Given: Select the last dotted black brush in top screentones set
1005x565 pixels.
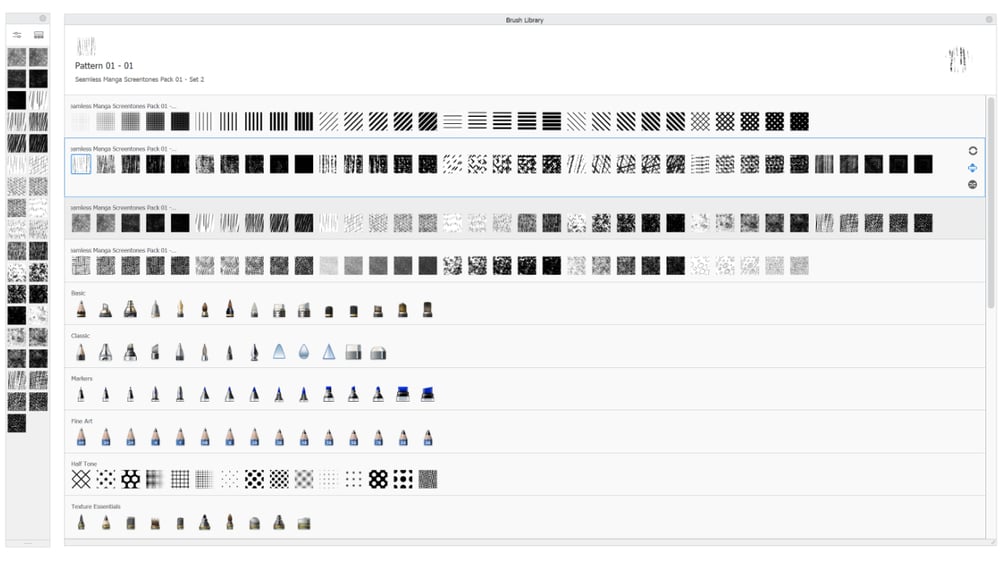Looking at the screenshot, I should (799, 122).
